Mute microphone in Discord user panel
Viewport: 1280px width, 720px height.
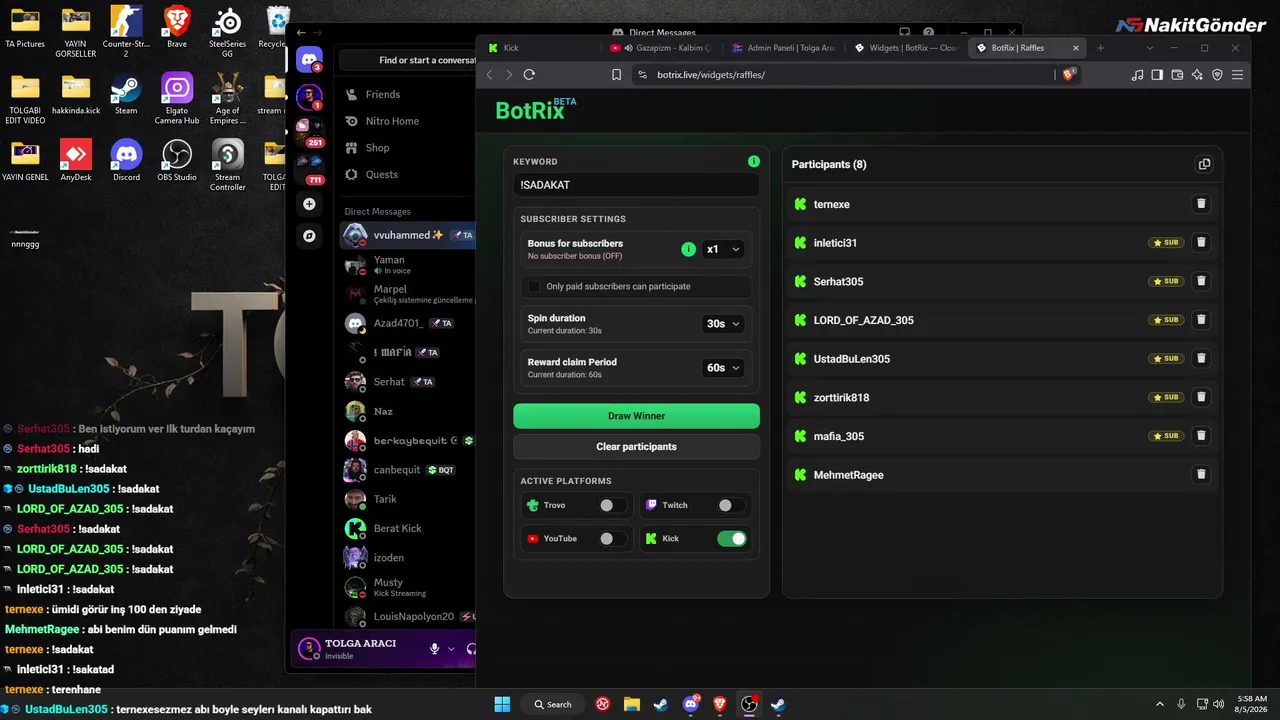[x=434, y=649]
